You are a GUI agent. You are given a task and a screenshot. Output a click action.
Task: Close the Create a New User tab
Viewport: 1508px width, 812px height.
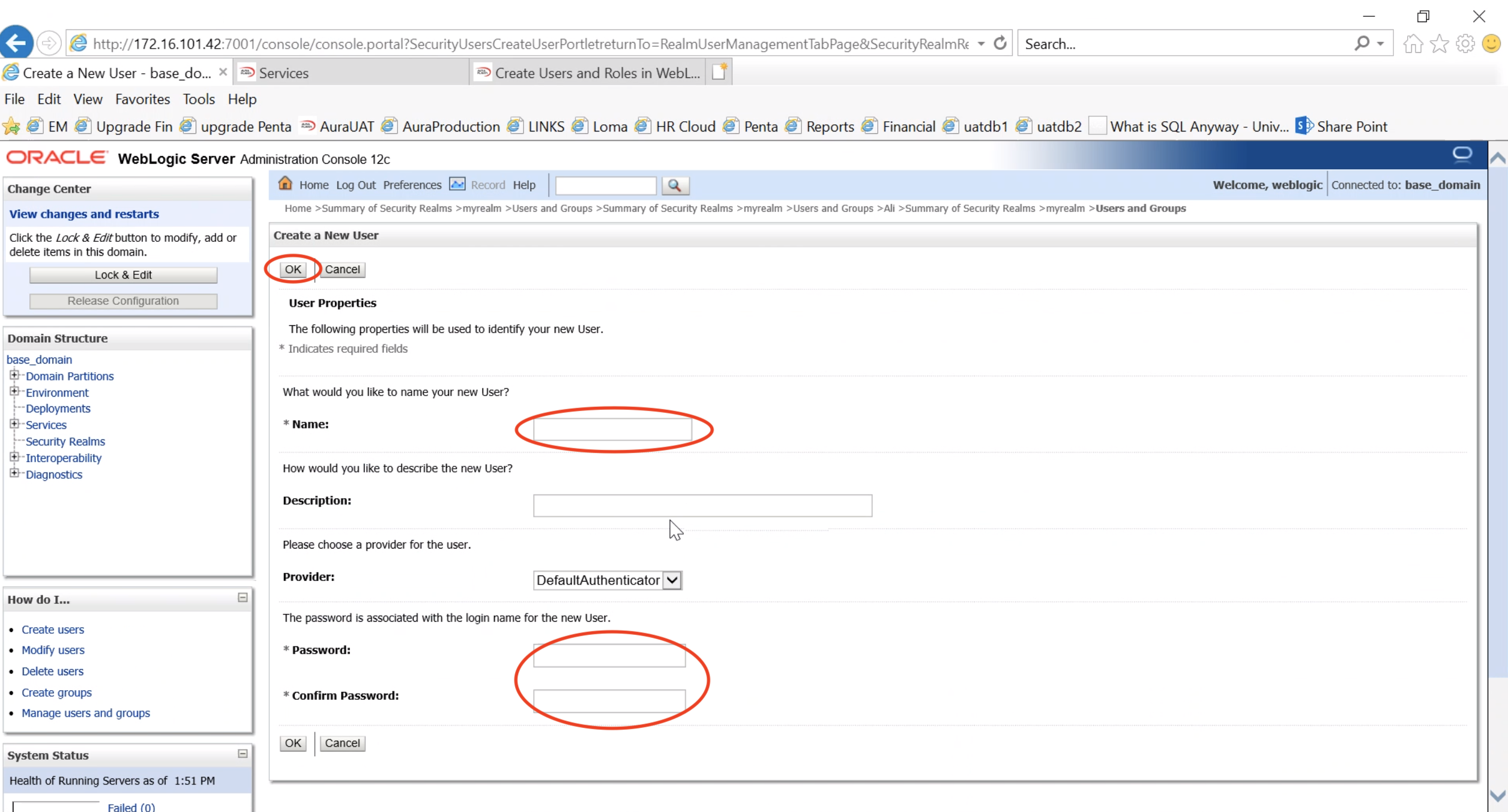click(223, 72)
